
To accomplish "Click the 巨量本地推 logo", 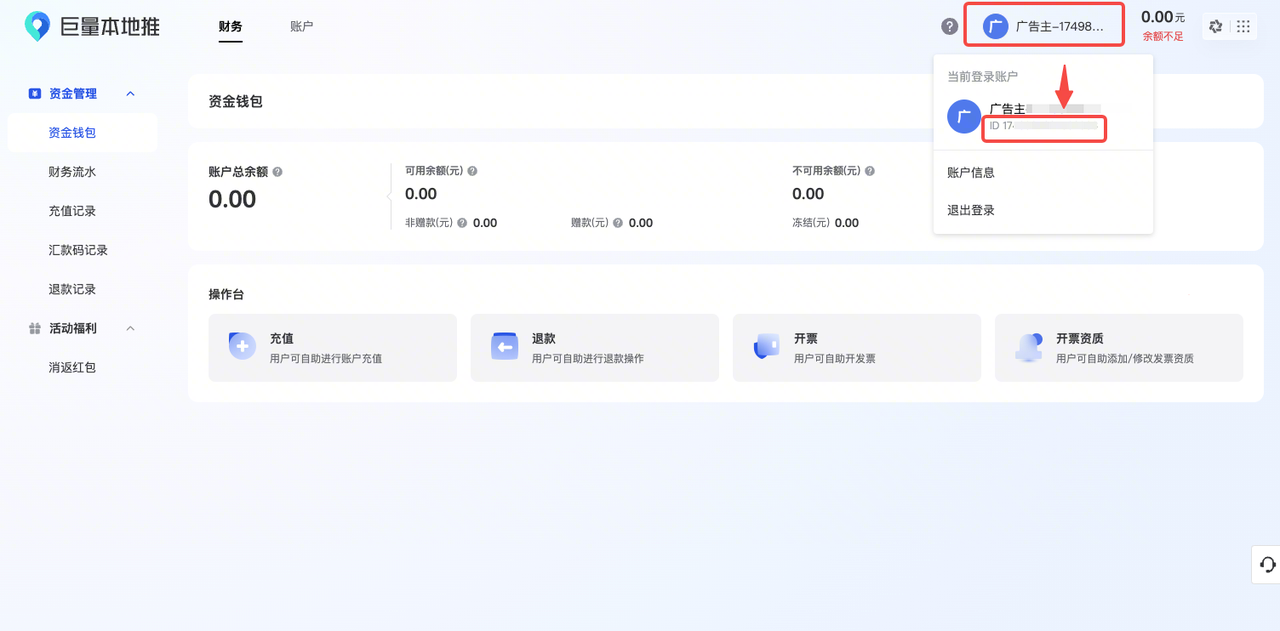I will 92,27.
